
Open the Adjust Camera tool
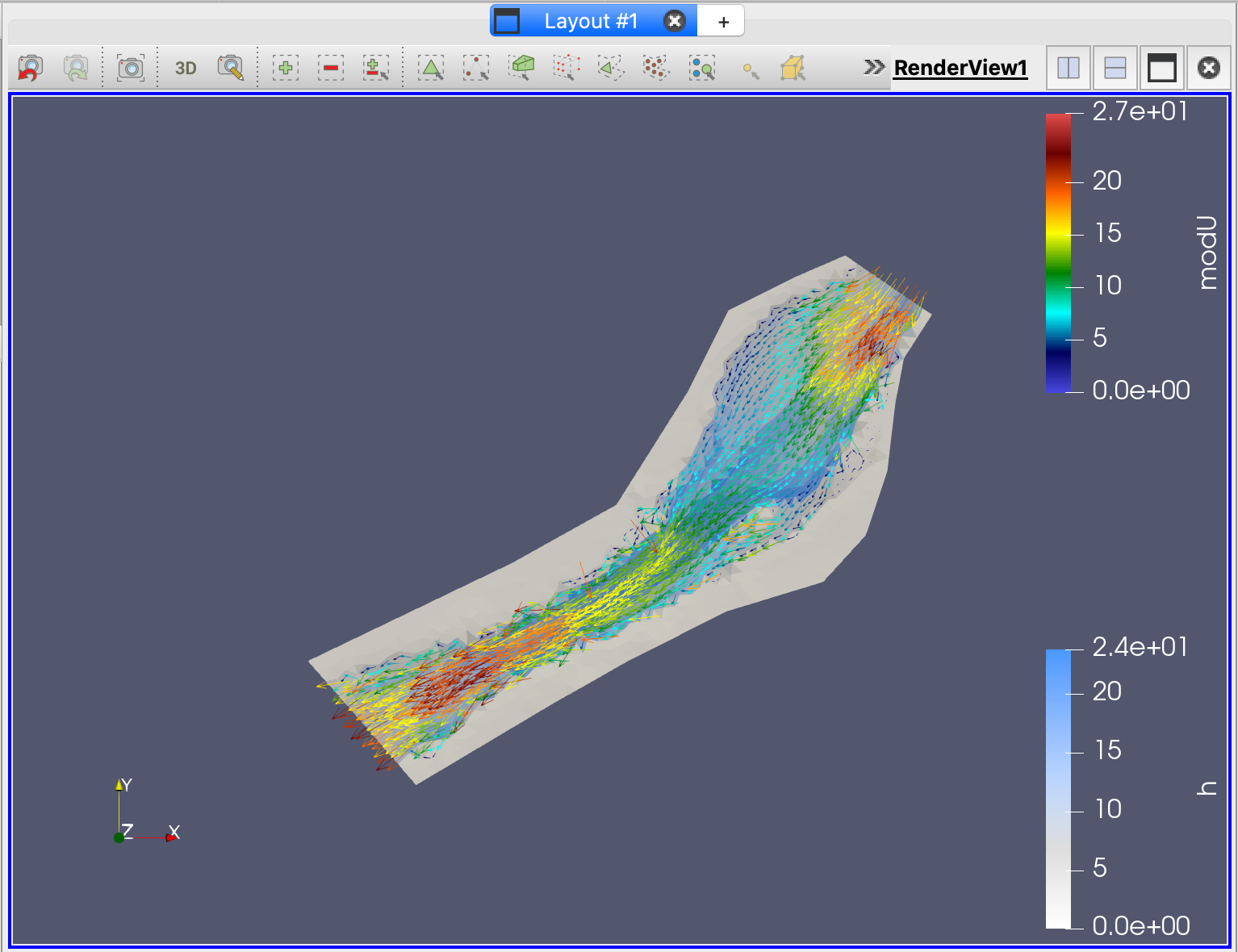pos(231,68)
